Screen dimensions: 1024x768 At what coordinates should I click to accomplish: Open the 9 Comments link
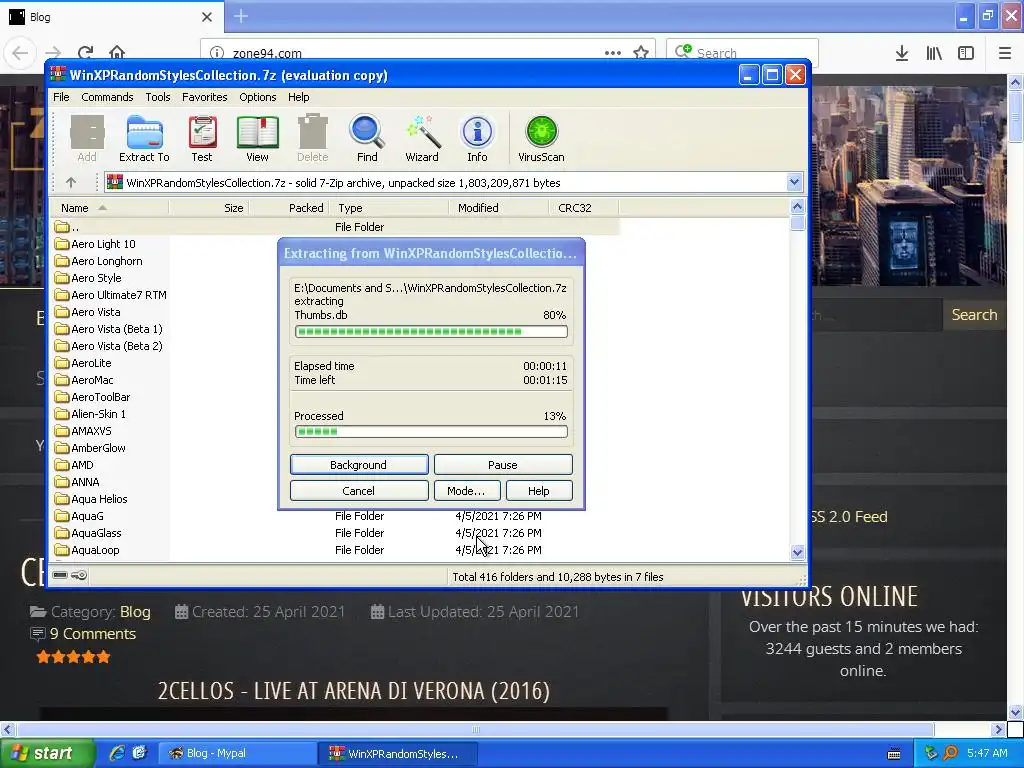[93, 633]
